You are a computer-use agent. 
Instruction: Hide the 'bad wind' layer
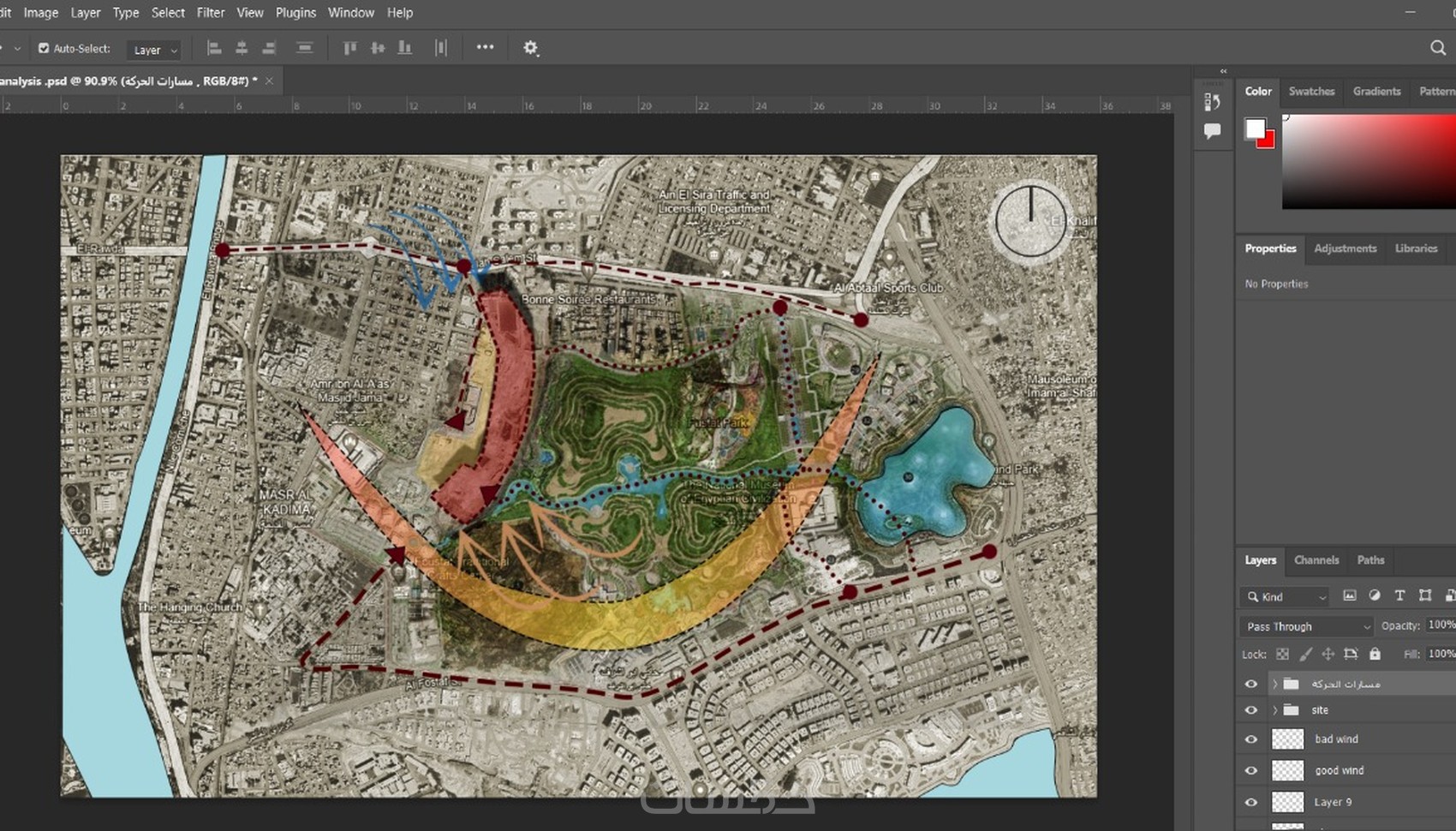tap(1250, 738)
